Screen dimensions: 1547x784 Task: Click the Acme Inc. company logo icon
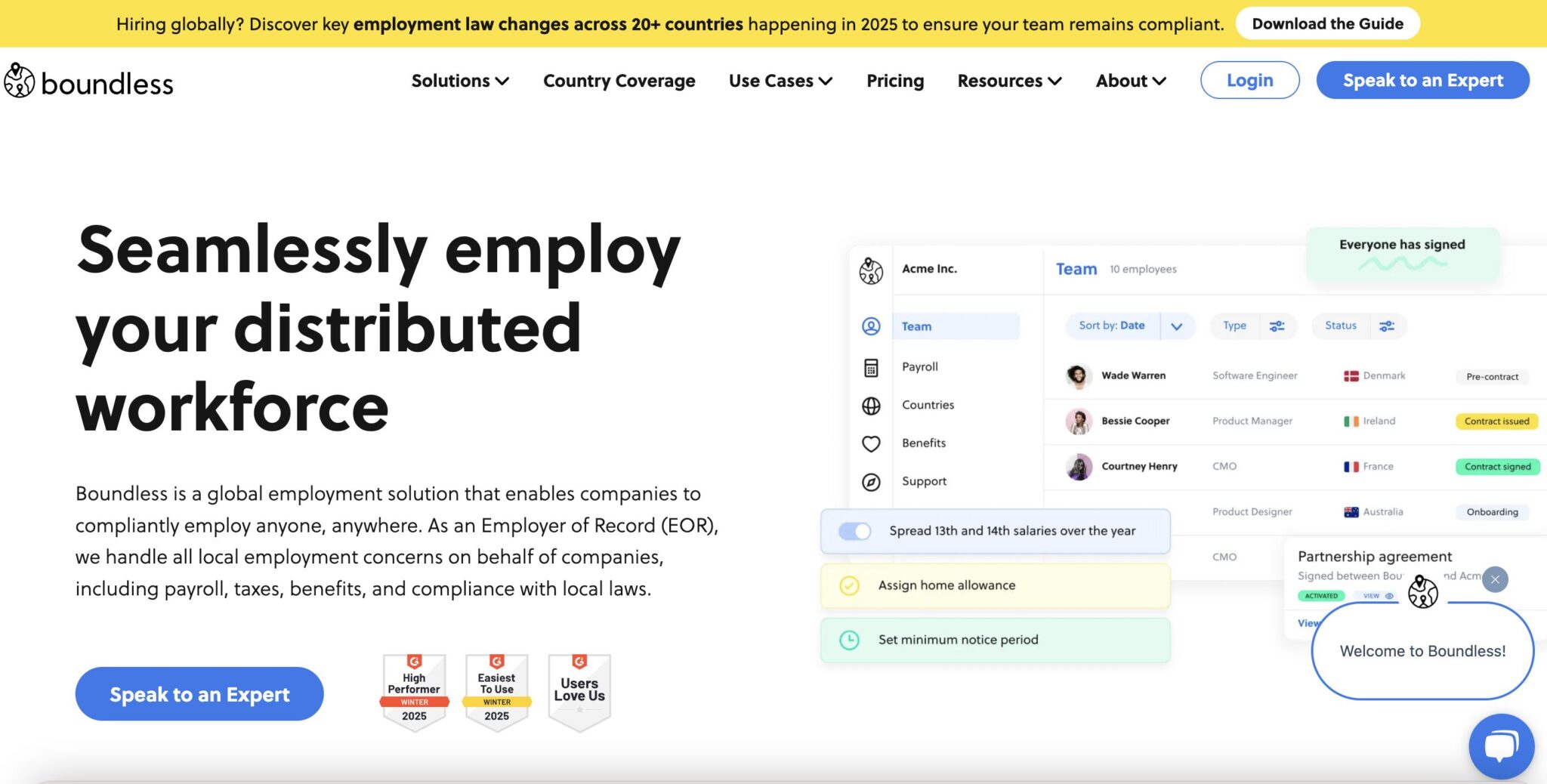tap(872, 269)
